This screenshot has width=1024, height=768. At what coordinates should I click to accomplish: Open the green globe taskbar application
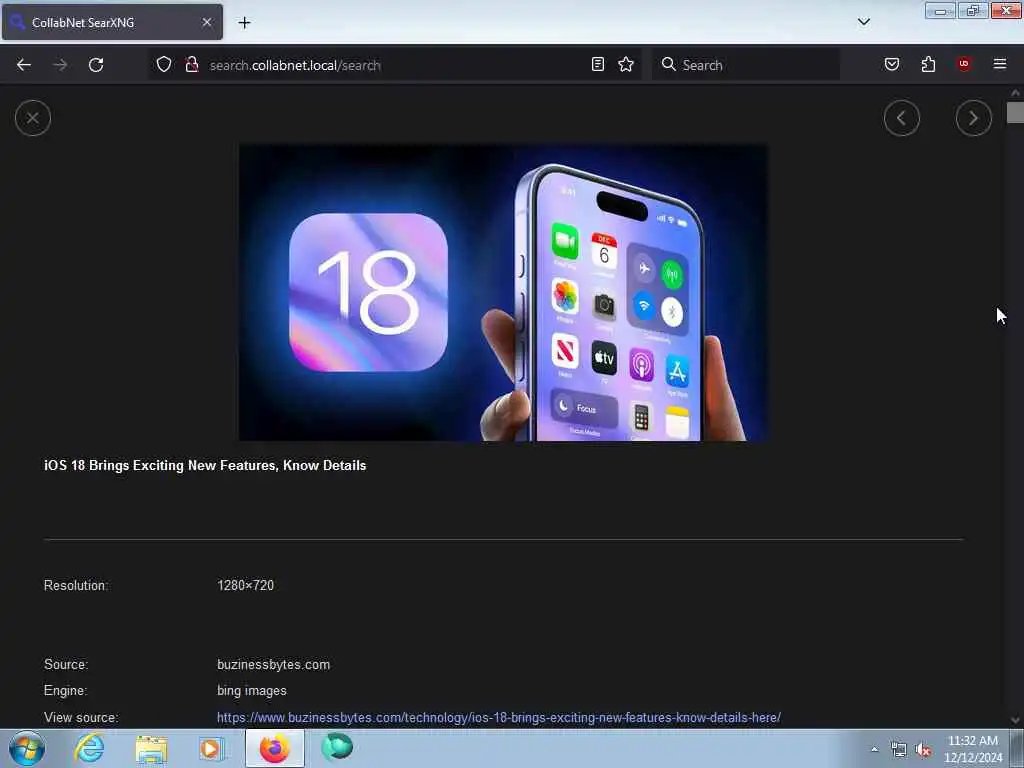[337, 748]
